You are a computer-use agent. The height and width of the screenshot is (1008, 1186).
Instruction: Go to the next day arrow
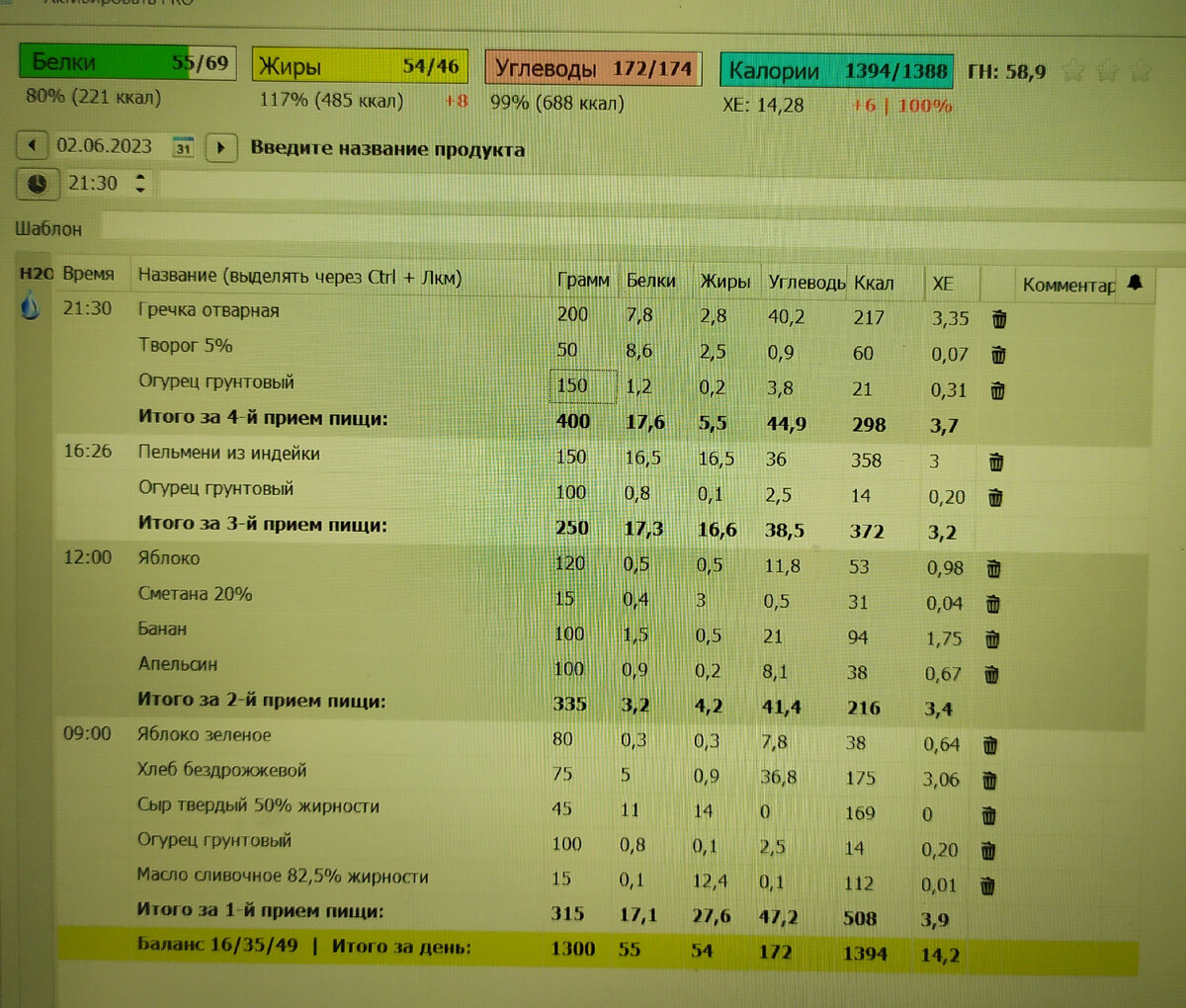pos(221,148)
